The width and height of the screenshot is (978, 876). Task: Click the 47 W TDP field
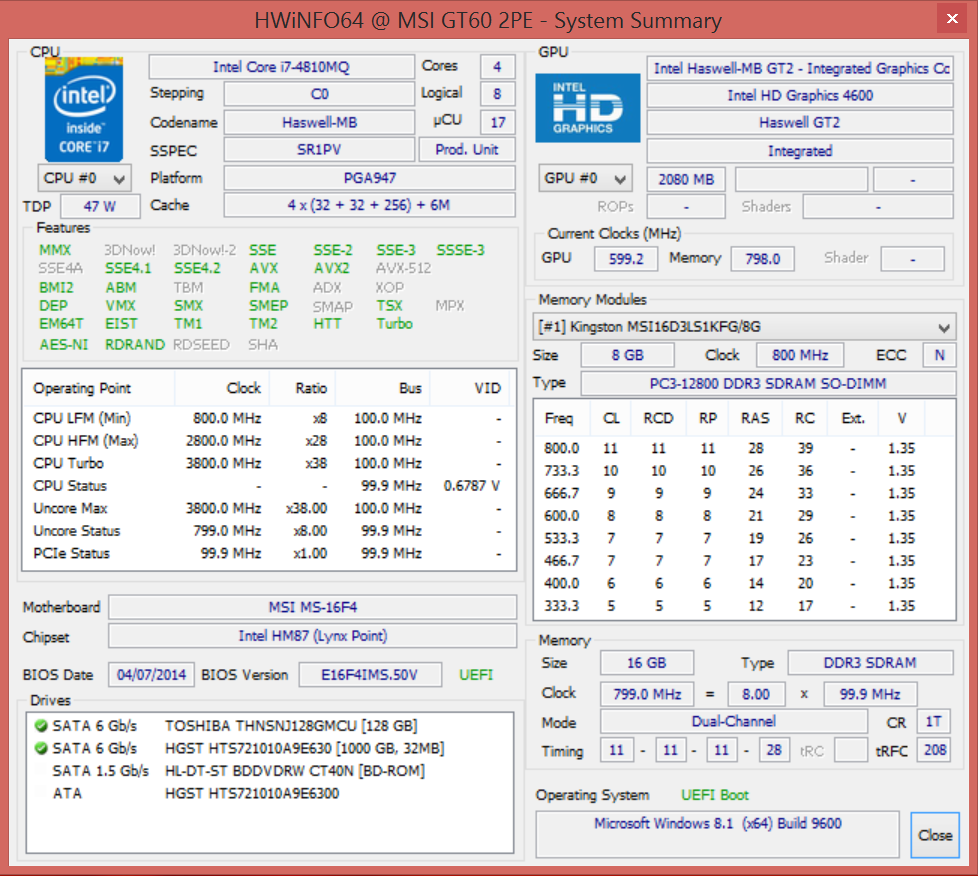pos(100,206)
